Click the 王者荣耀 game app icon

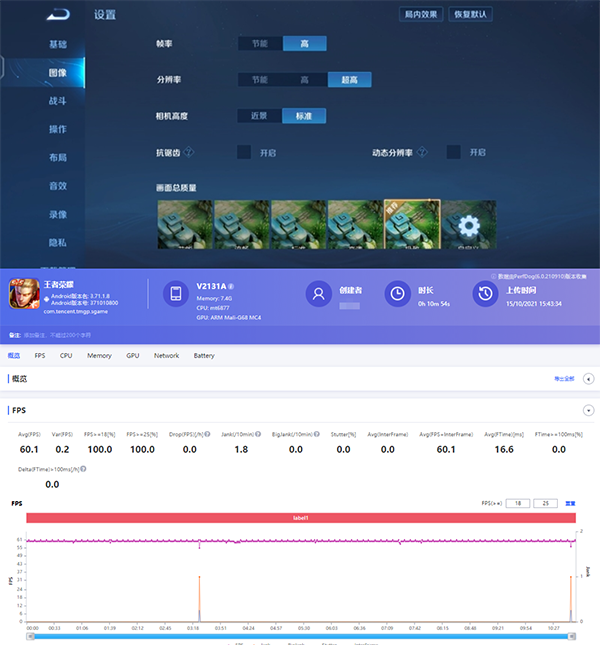point(25,293)
